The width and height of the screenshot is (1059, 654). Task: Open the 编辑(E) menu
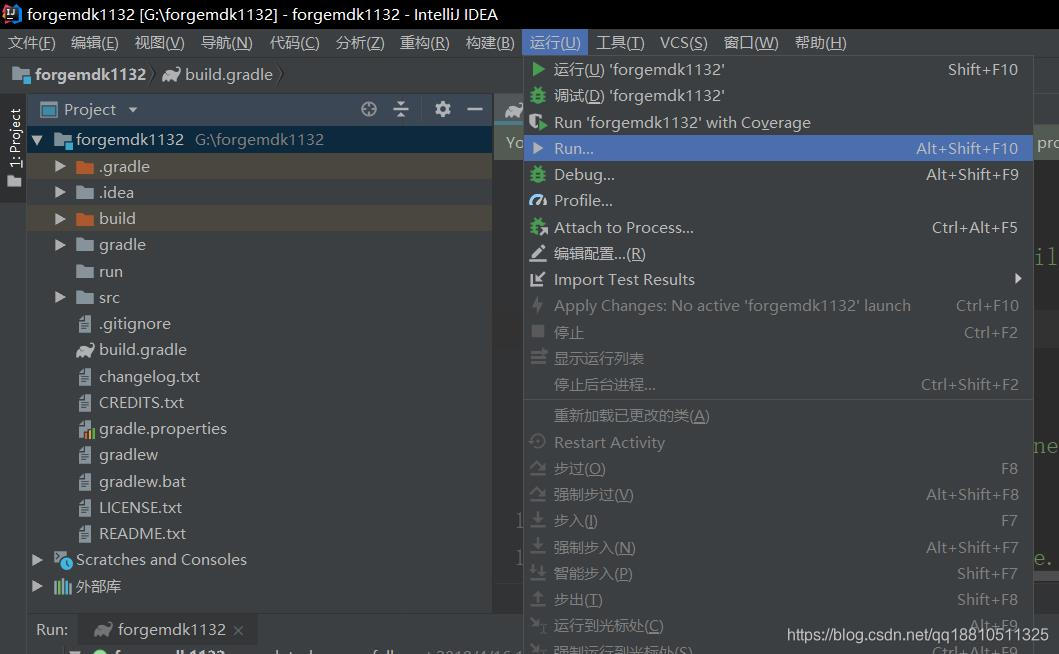coord(95,43)
